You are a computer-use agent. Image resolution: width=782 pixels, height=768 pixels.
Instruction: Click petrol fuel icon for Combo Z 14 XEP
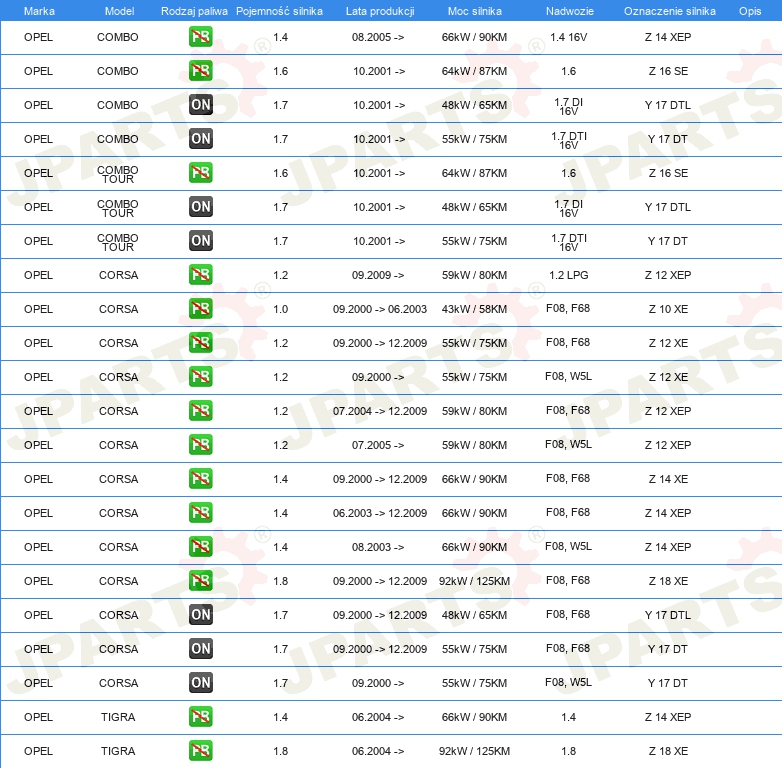pos(200,37)
